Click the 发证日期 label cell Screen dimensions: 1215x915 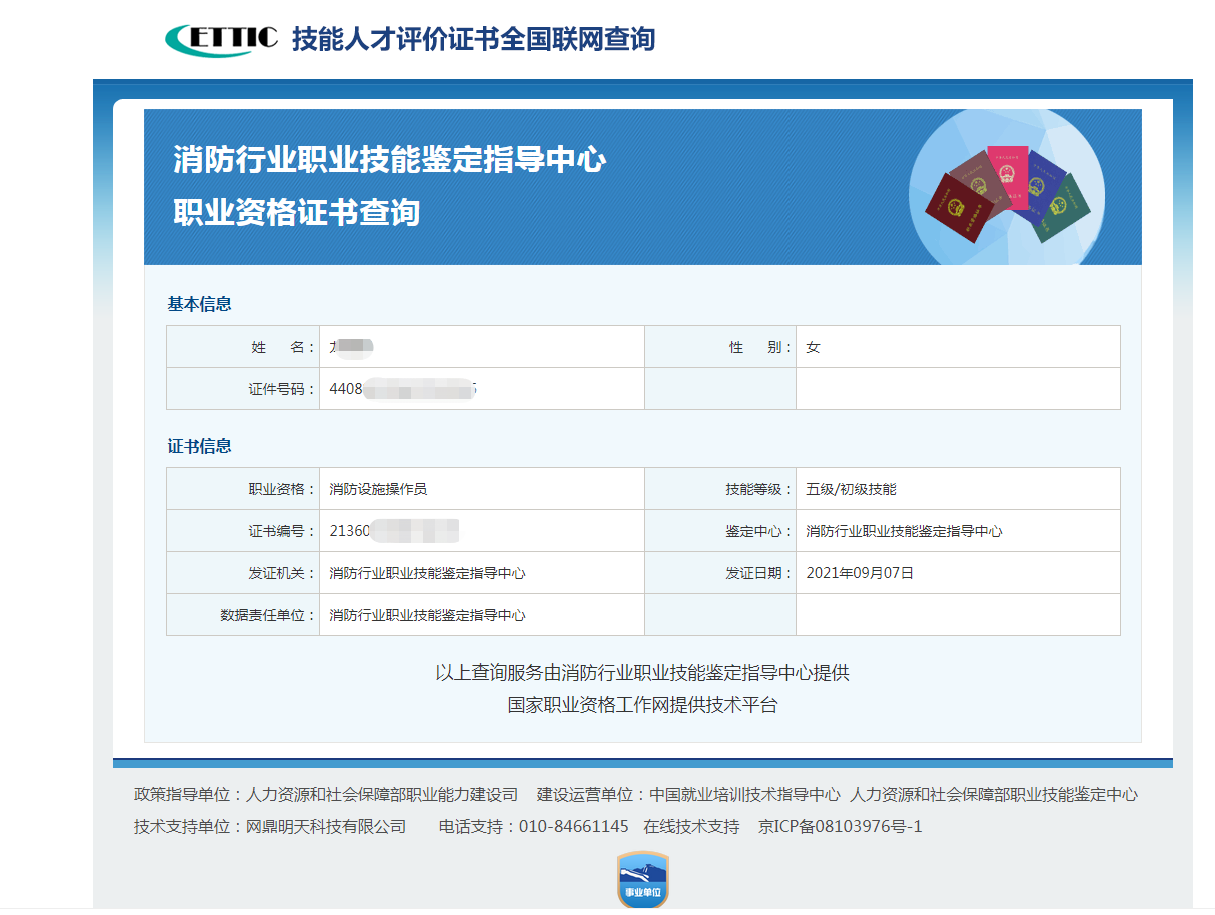pyautogui.click(x=720, y=573)
